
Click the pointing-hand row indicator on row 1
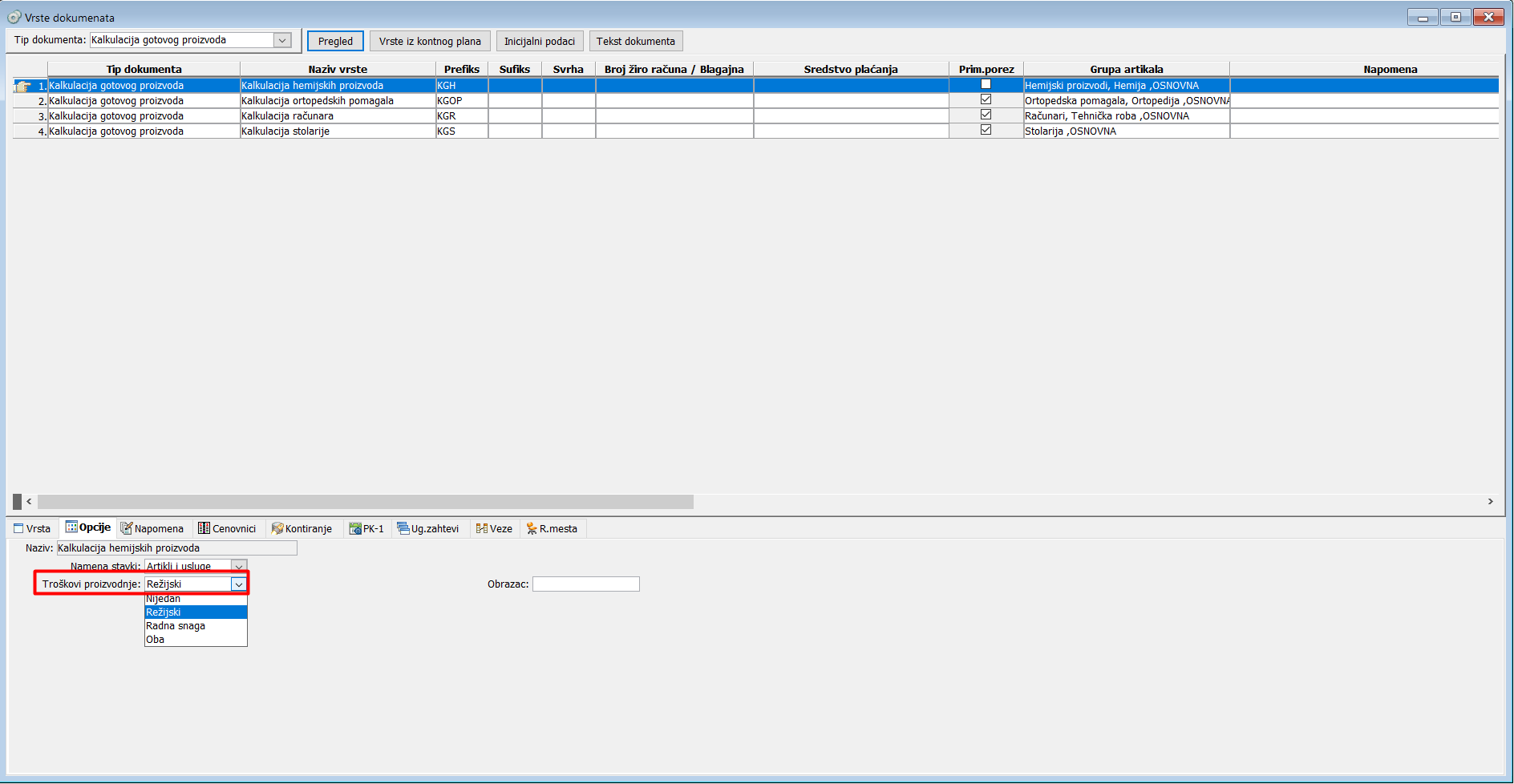(x=22, y=86)
